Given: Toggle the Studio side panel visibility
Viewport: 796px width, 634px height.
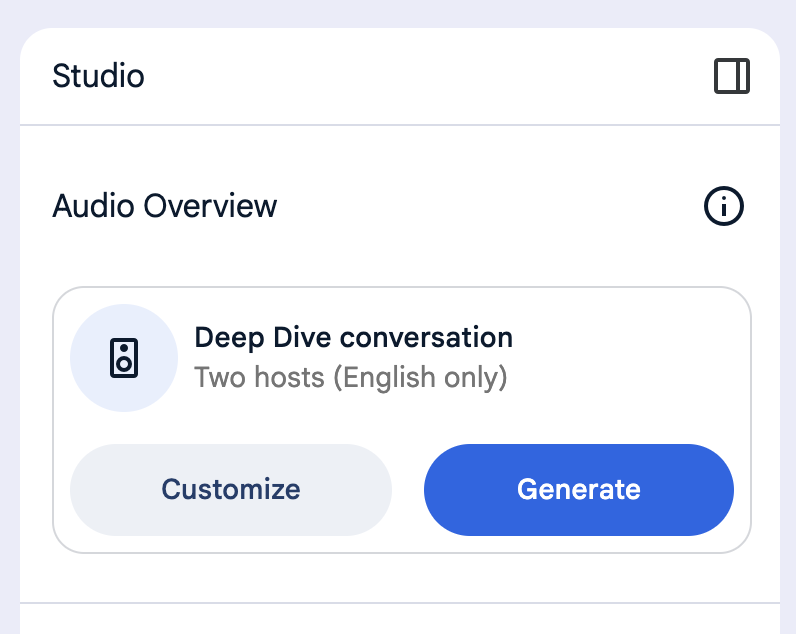Looking at the screenshot, I should coord(732,77).
